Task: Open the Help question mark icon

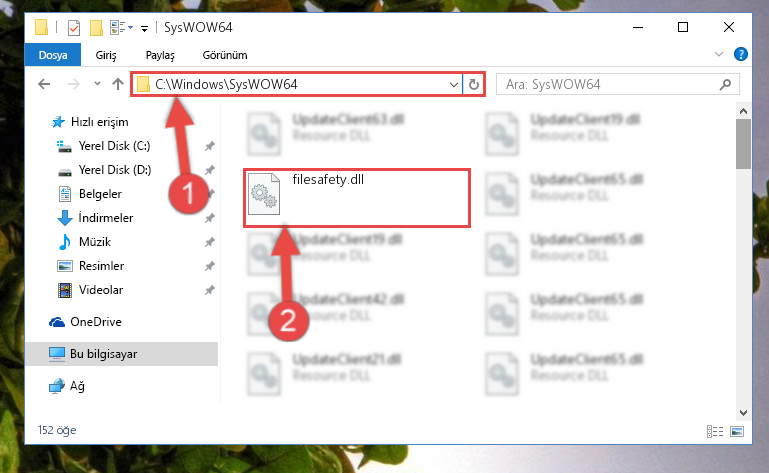Action: coord(741,54)
